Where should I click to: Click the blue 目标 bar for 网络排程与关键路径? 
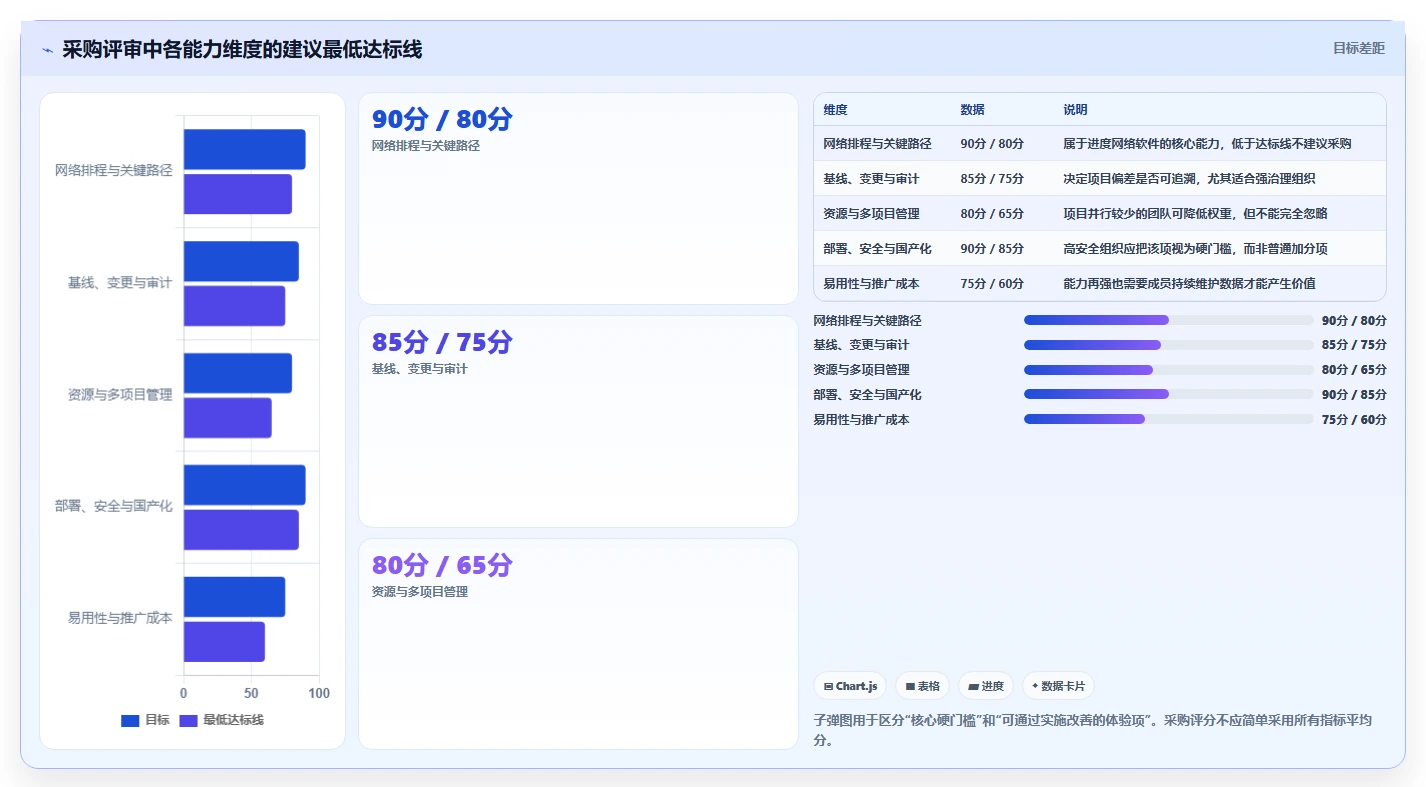tap(244, 149)
